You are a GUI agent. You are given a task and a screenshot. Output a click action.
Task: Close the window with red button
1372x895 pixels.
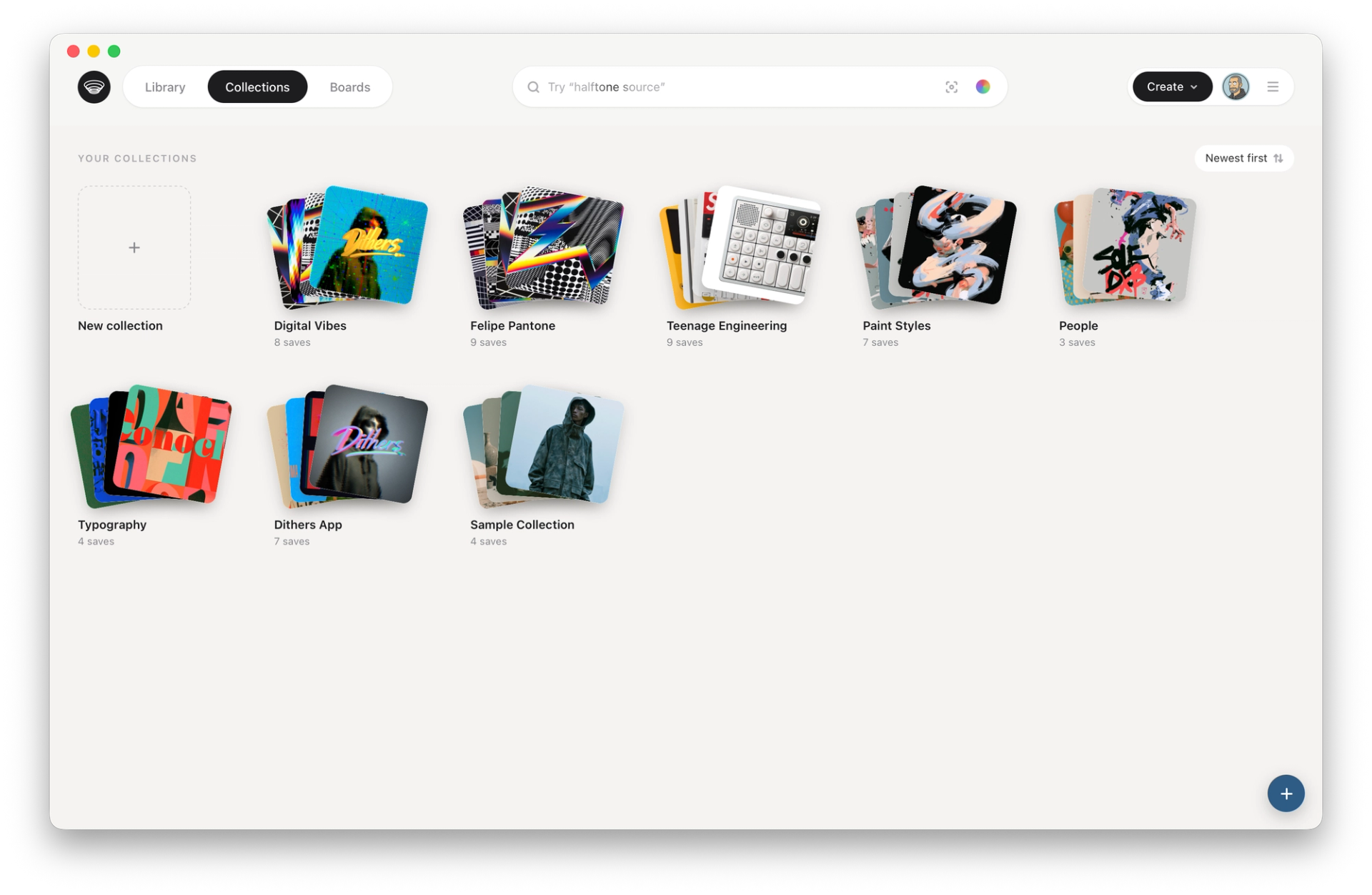tap(73, 51)
